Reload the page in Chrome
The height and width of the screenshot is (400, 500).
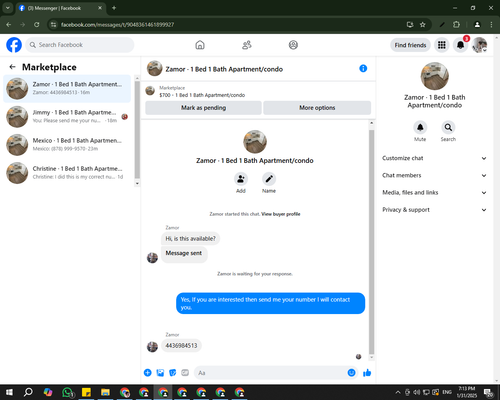(37, 25)
